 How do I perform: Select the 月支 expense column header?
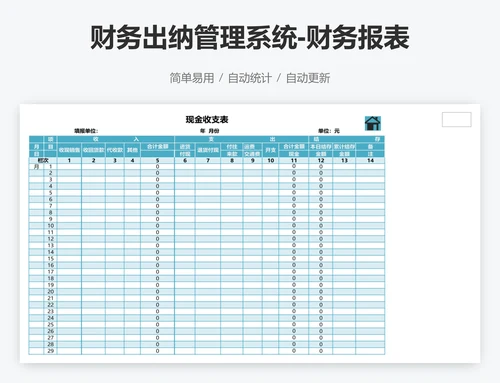[270, 150]
